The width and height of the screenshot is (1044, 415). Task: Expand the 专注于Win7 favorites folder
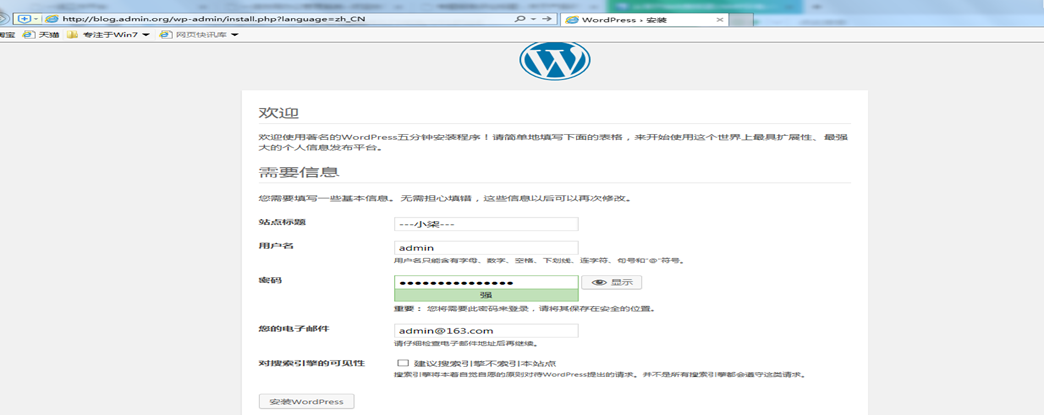coord(146,35)
